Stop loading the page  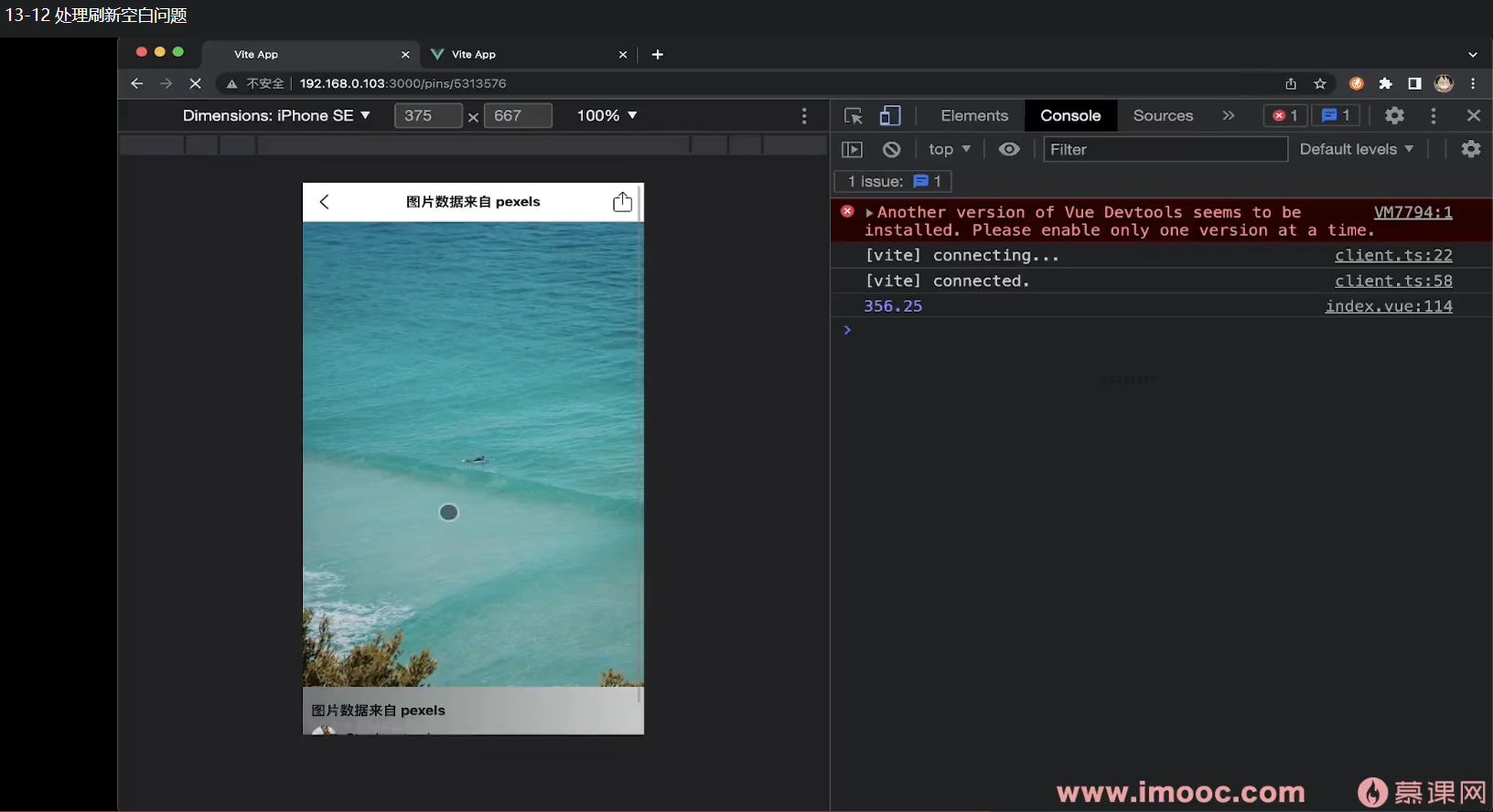pos(195,83)
